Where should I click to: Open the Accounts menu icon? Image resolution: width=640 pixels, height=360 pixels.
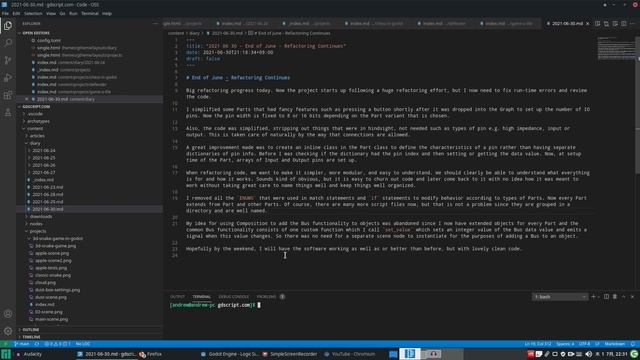tap(8, 314)
